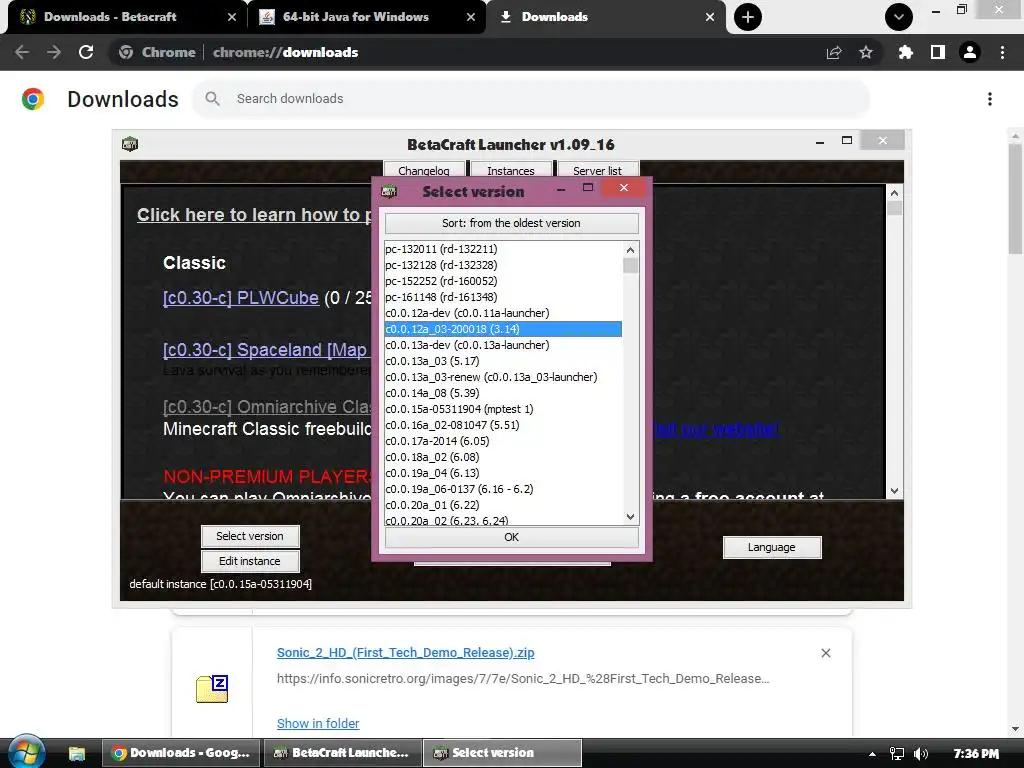Click the Select version button in the launcher
The width and height of the screenshot is (1024, 768).
pos(250,536)
